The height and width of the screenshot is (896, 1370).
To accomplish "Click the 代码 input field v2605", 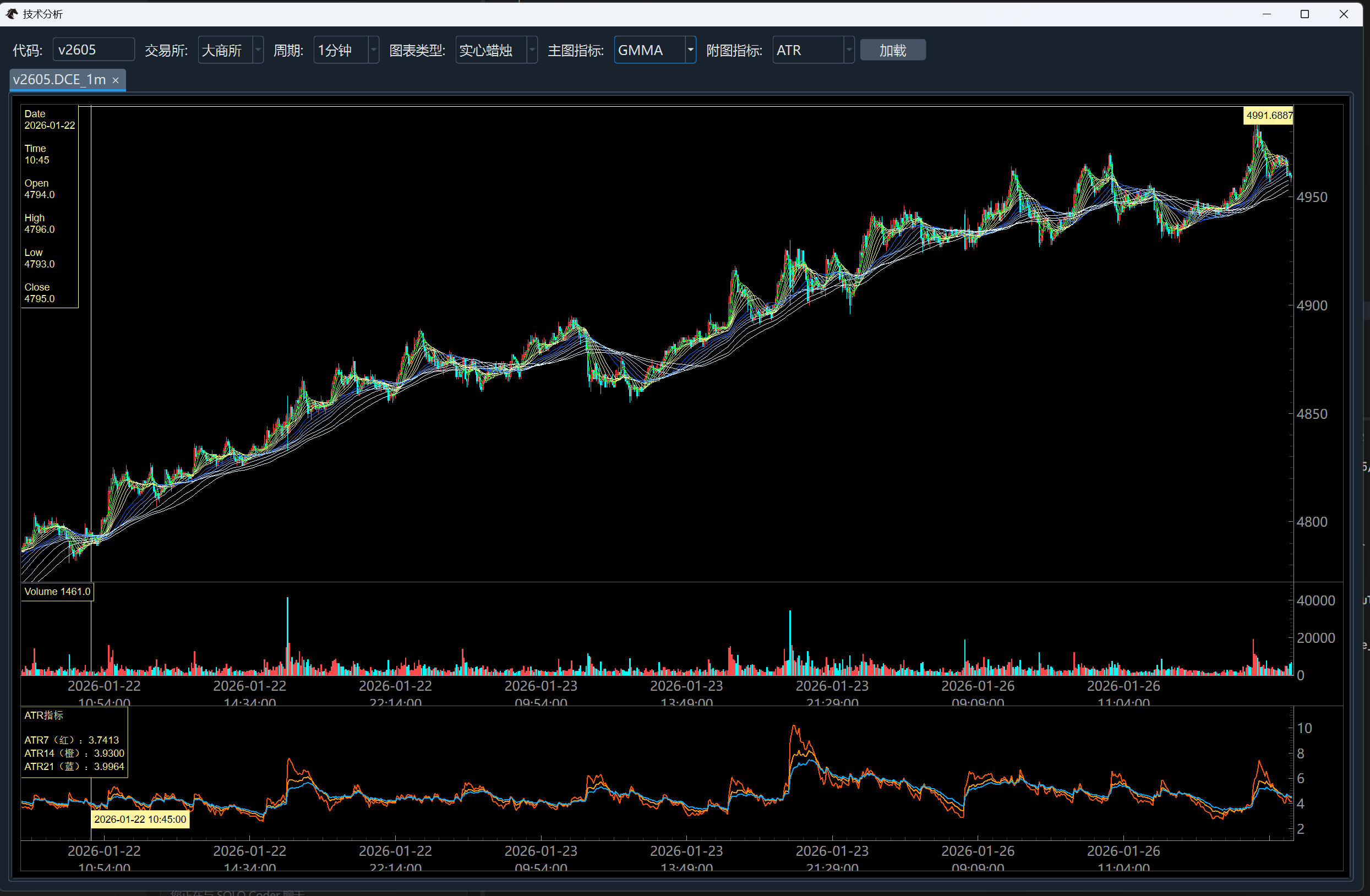I will click(93, 50).
